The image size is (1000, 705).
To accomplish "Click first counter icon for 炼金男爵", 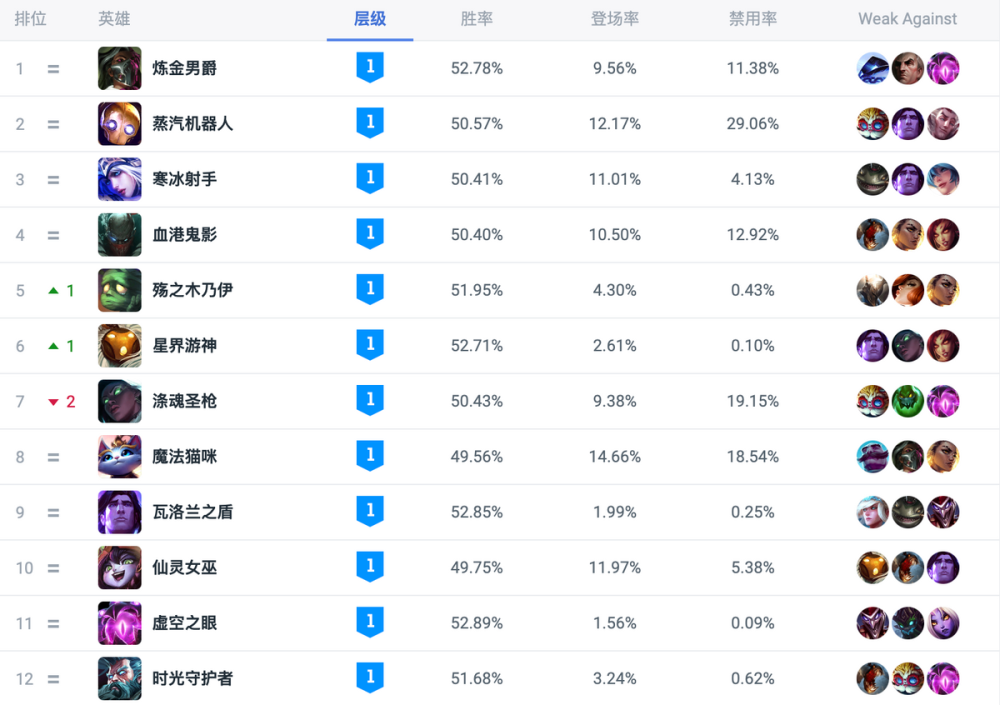I will 873,68.
